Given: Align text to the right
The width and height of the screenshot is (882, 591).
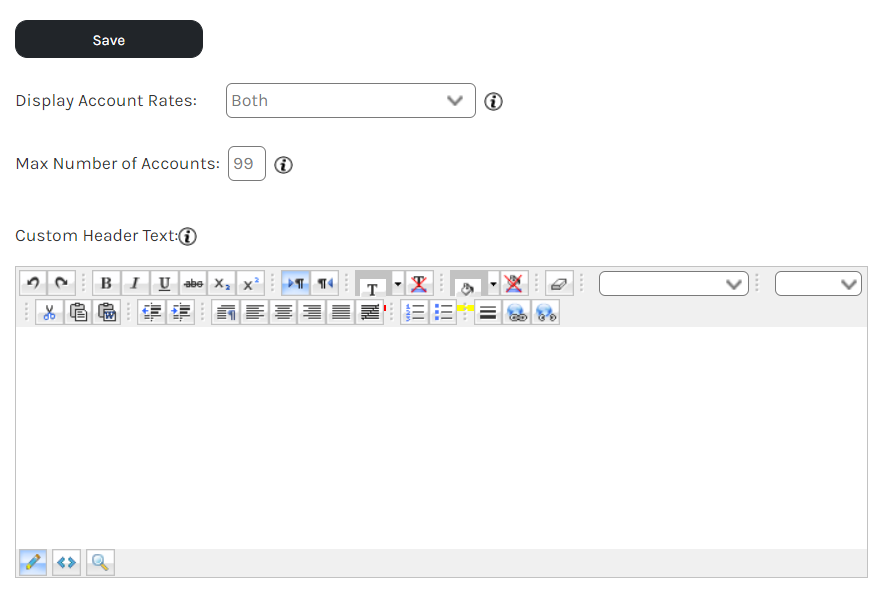Looking at the screenshot, I should pos(312,312).
